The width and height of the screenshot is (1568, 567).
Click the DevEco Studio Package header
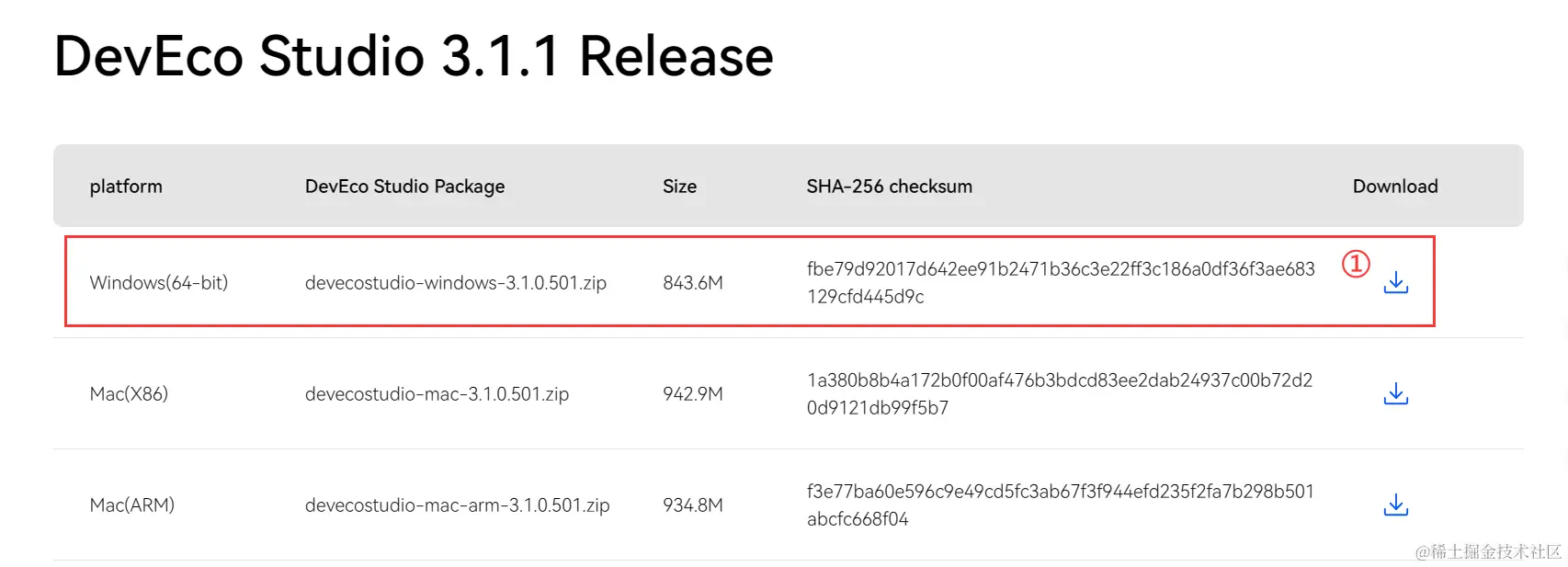(x=404, y=187)
